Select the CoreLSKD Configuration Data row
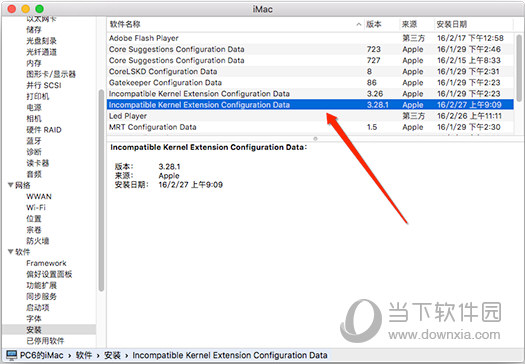 pos(310,71)
